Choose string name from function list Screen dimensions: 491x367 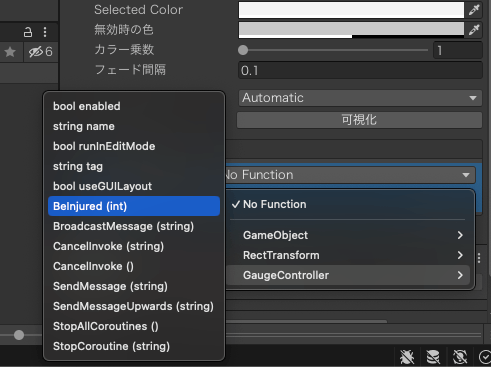pos(134,126)
